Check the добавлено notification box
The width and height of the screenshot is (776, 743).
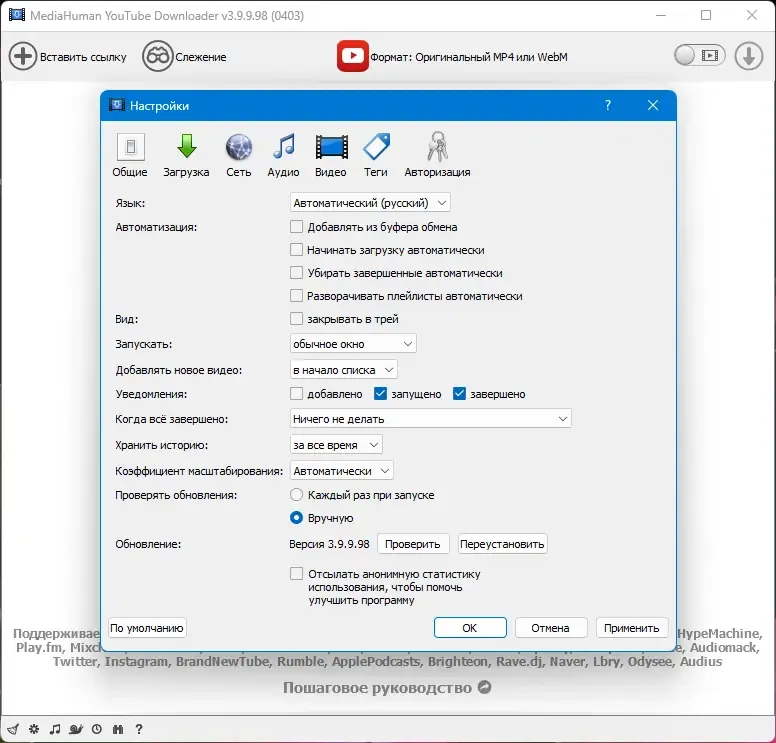click(x=296, y=394)
